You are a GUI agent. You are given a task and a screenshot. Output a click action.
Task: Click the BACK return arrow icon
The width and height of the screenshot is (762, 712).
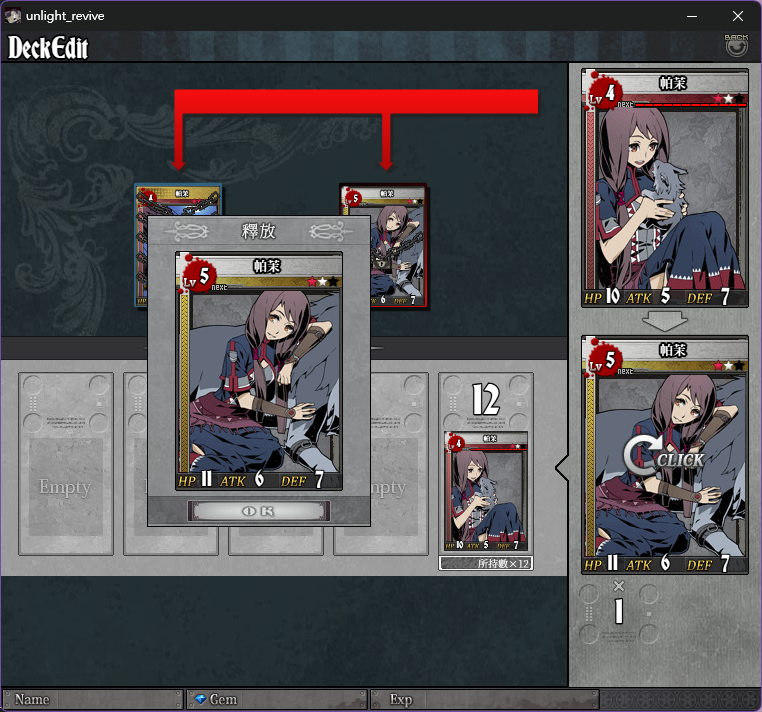[x=736, y=46]
